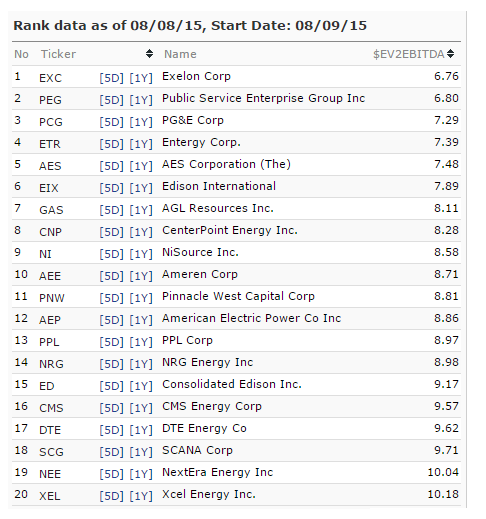This screenshot has height=519, width=486.
Task: Open the 1Y chart for PEG
Action: point(141,100)
